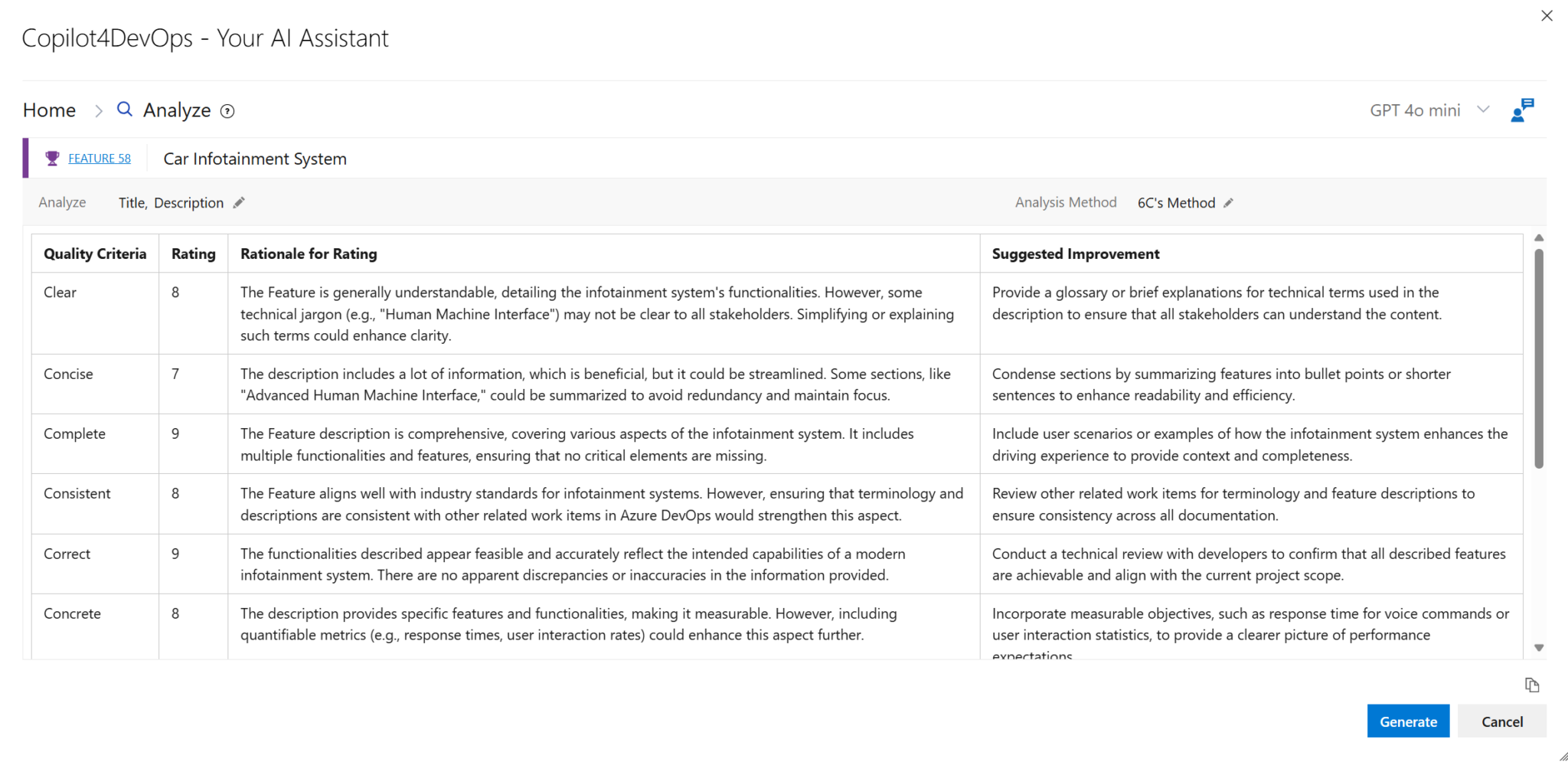Click the Generate button
1568x762 pixels.
point(1408,721)
